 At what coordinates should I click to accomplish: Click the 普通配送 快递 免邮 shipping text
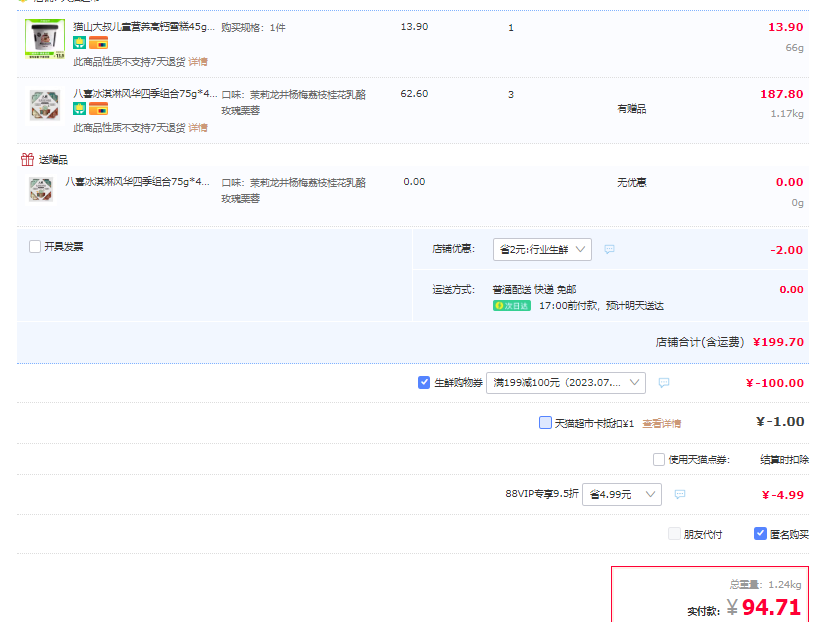coord(534,289)
